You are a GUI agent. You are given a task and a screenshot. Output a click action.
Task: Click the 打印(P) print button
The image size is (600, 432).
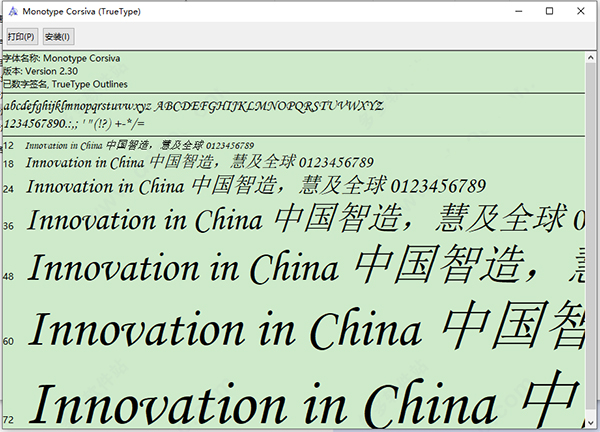click(x=22, y=37)
